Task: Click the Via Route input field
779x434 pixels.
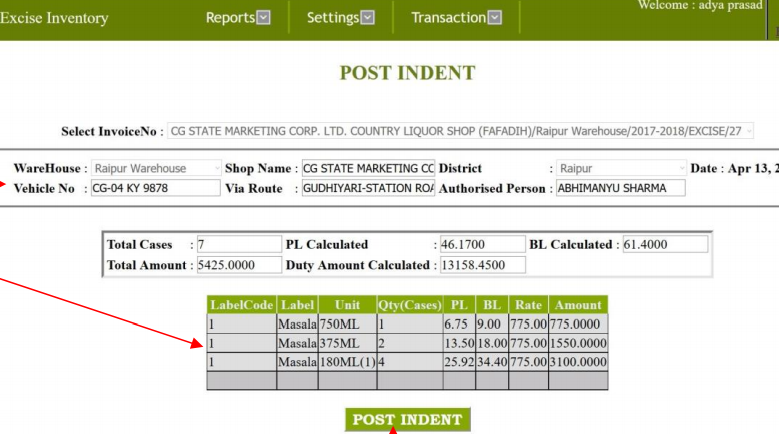Action: [368, 188]
